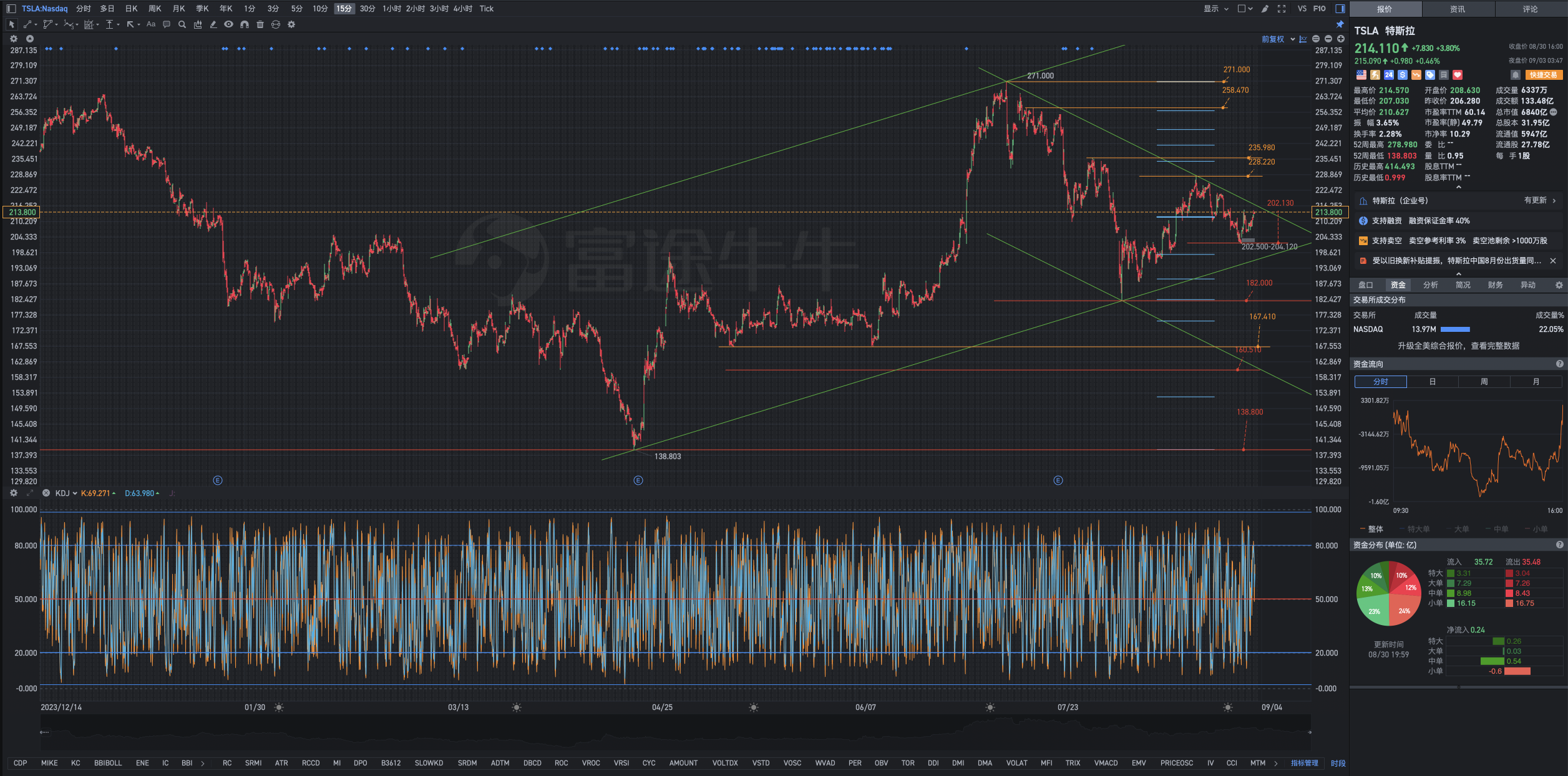Click the blue pin icon

pos(1340,24)
